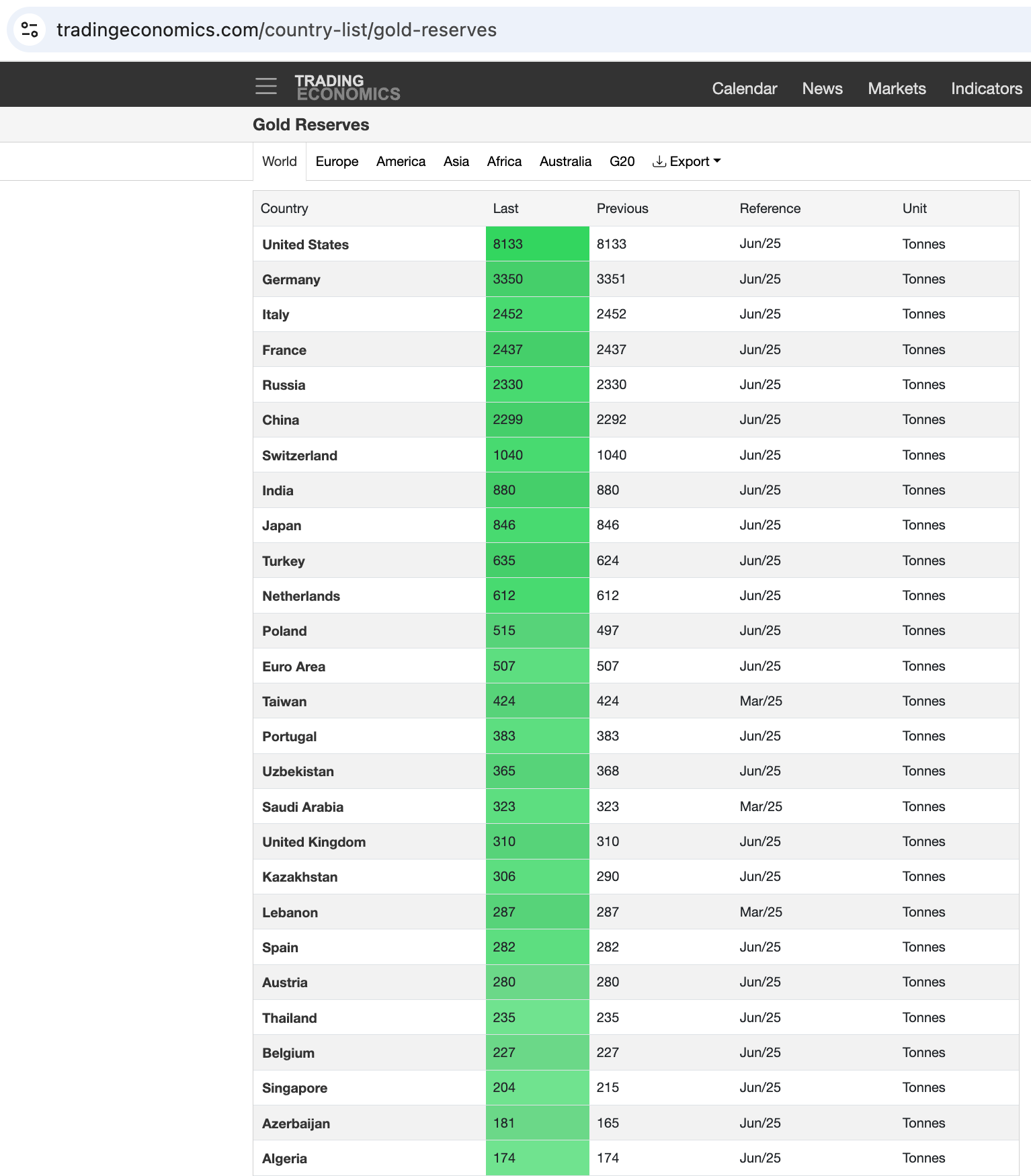Switch to the Asia tab
Viewport: 1031px width, 1176px height.
click(x=456, y=161)
